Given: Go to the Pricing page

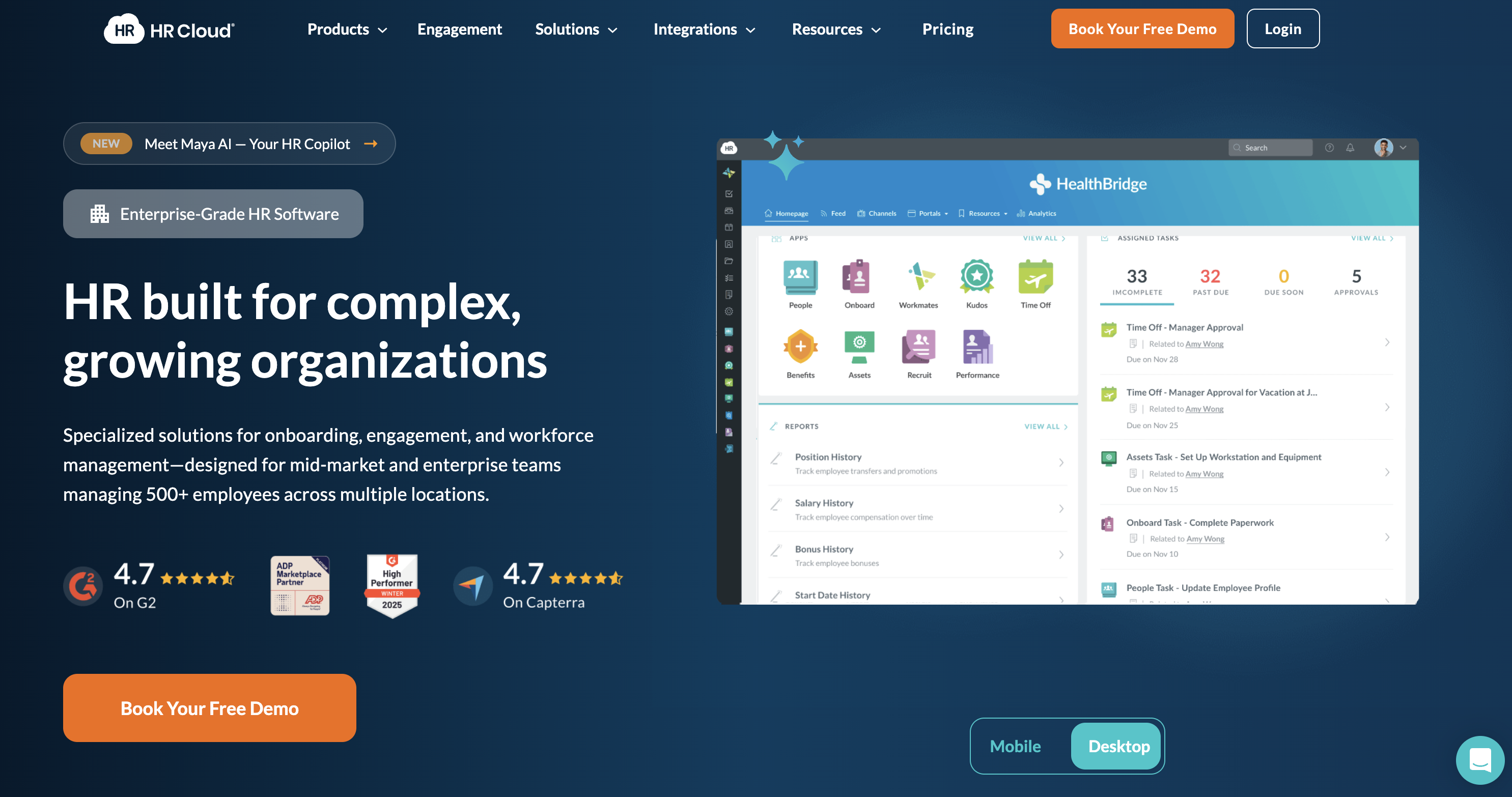Looking at the screenshot, I should 947,30.
